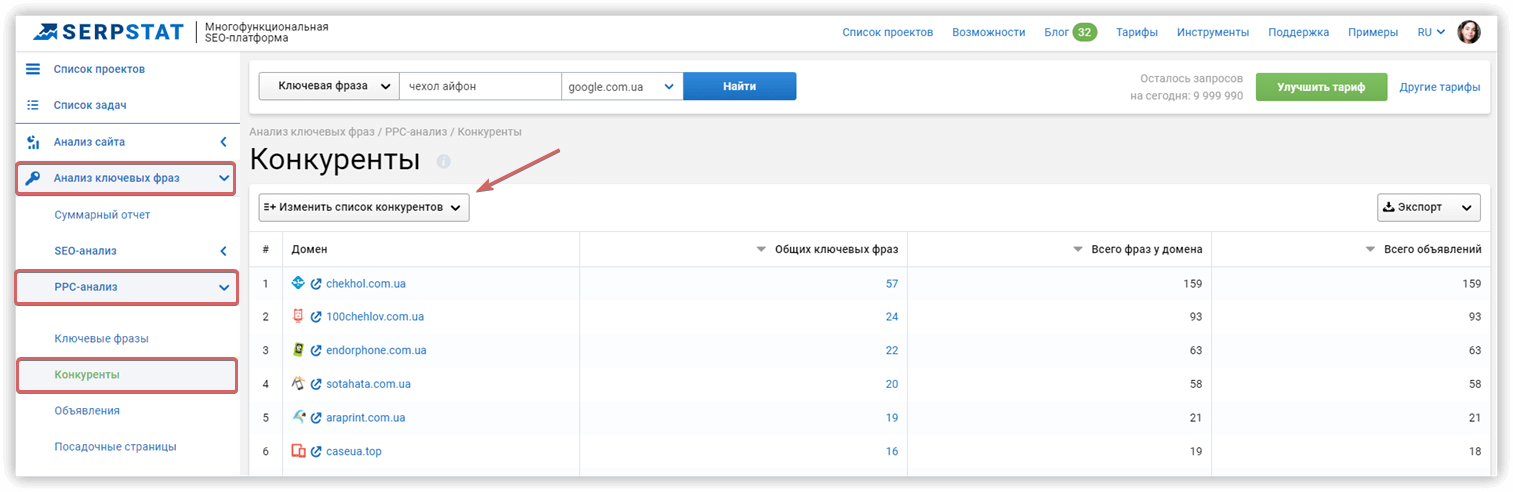This screenshot has height=492, width=1513.
Task: Open the endorphone.com.ua domain link
Action: point(376,351)
